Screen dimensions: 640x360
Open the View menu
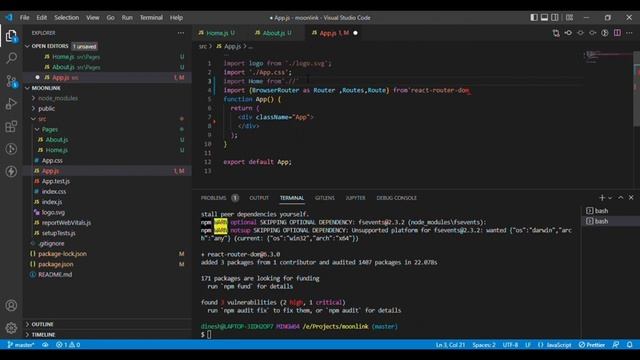[x=93, y=18]
